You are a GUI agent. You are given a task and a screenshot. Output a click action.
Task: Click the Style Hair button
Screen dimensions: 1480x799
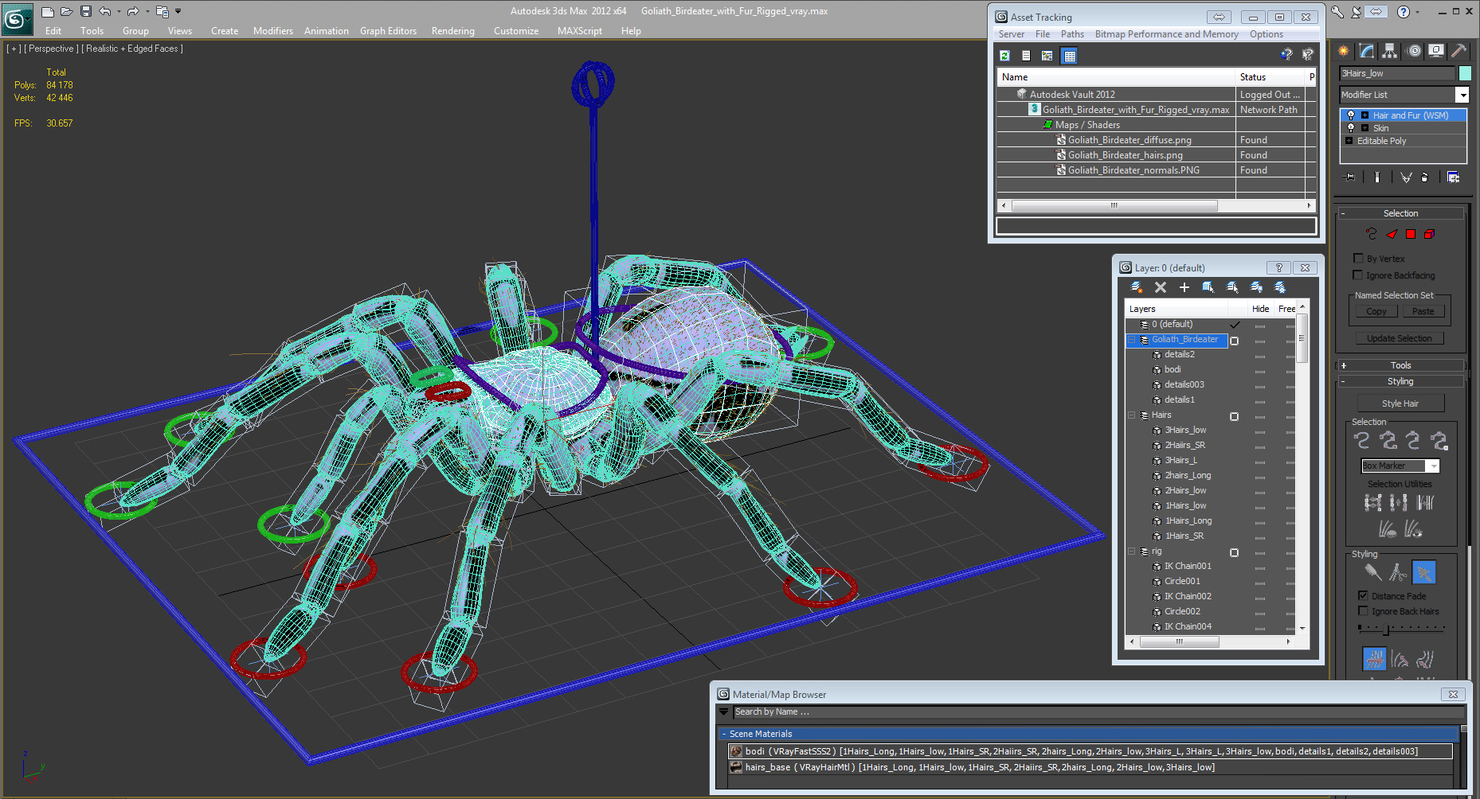(x=1400, y=404)
